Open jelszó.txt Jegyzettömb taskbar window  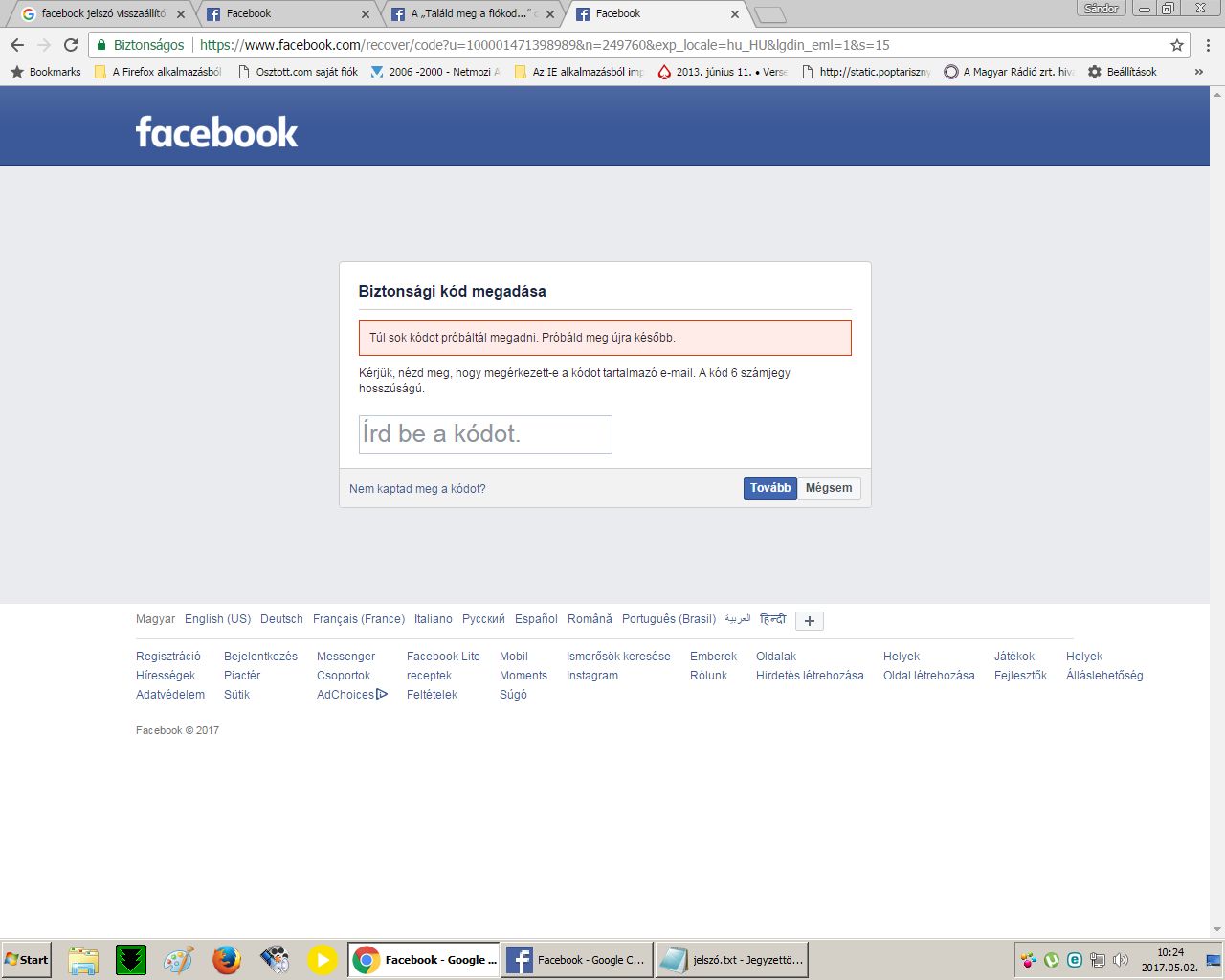tap(732, 960)
